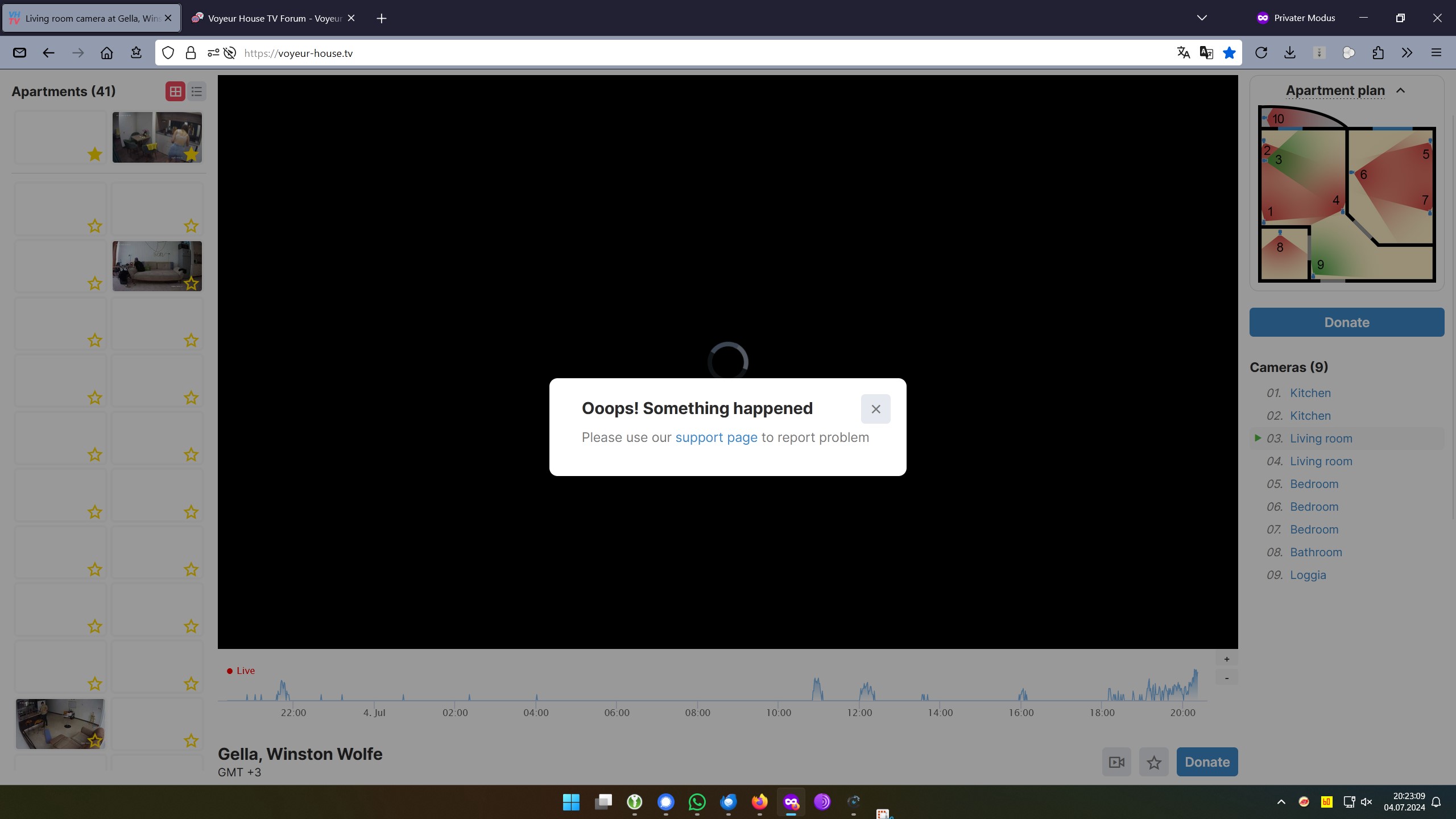
Task: Click the Firefox reload page icon
Action: (x=1261, y=53)
